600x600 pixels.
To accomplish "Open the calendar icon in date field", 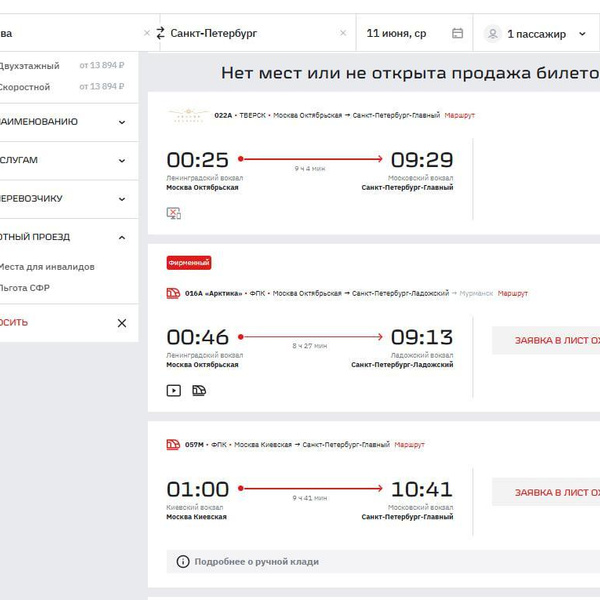I will (x=458, y=33).
